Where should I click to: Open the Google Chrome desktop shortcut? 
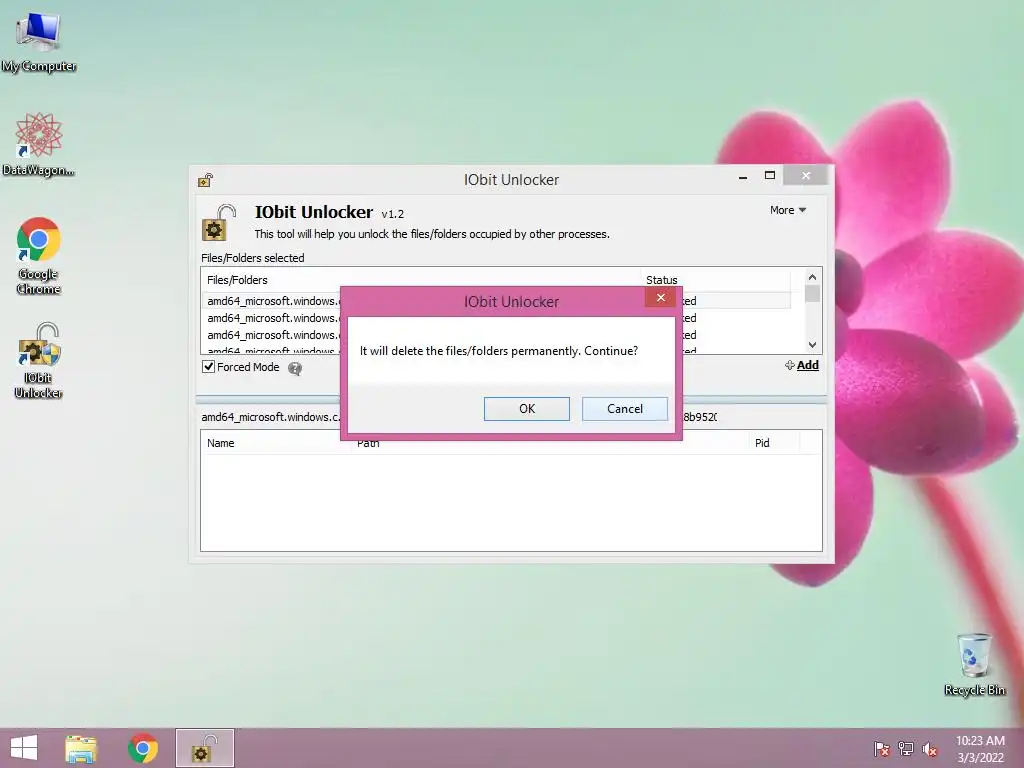(x=39, y=255)
